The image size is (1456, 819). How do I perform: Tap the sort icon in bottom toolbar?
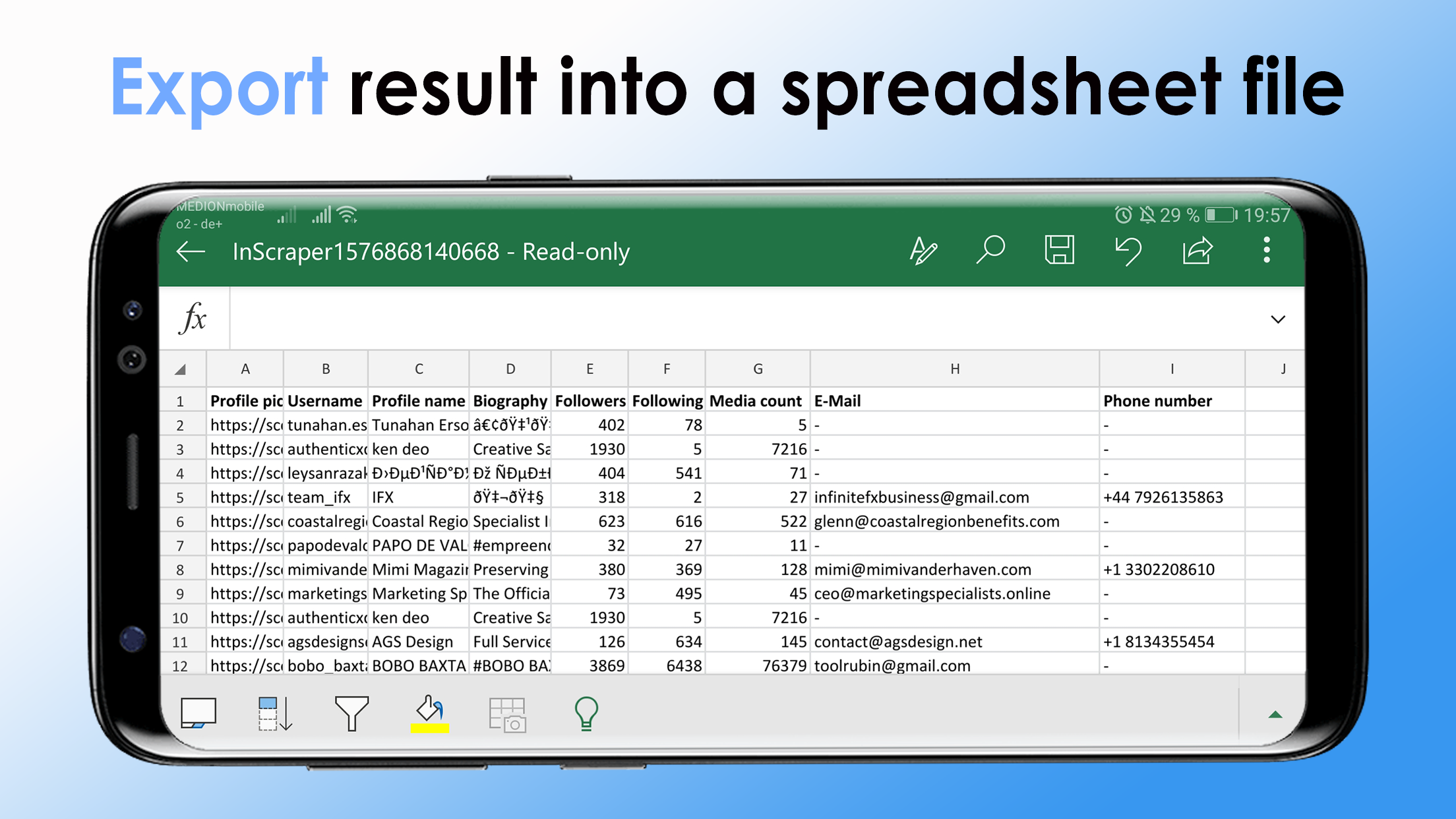click(274, 713)
